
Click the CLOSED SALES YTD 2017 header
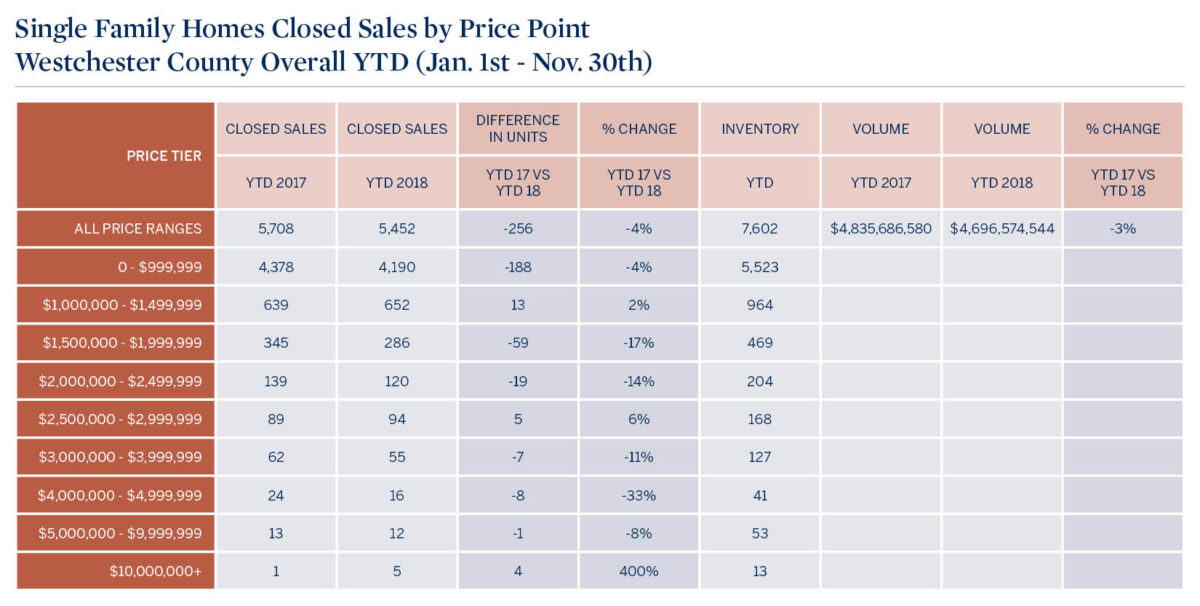[276, 129]
